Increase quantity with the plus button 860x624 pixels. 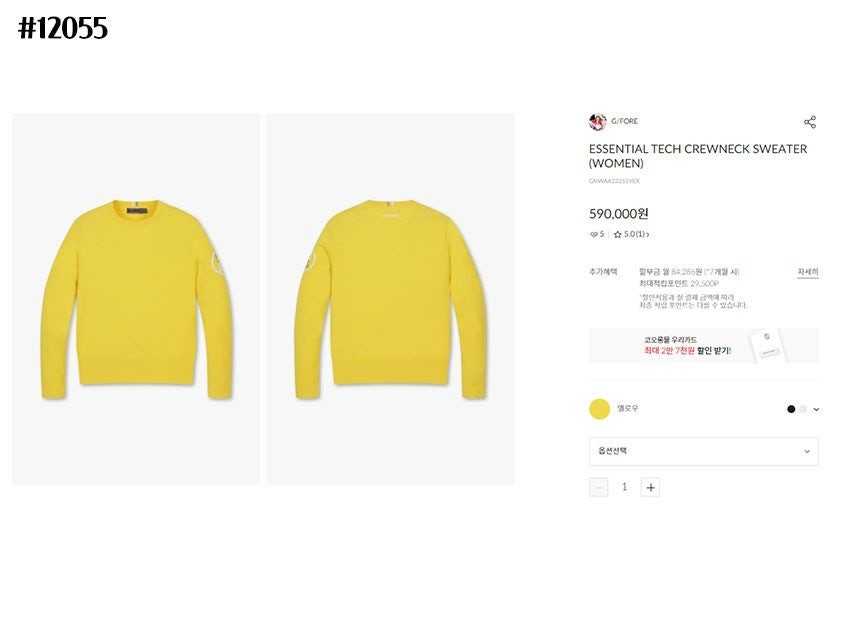pos(650,487)
